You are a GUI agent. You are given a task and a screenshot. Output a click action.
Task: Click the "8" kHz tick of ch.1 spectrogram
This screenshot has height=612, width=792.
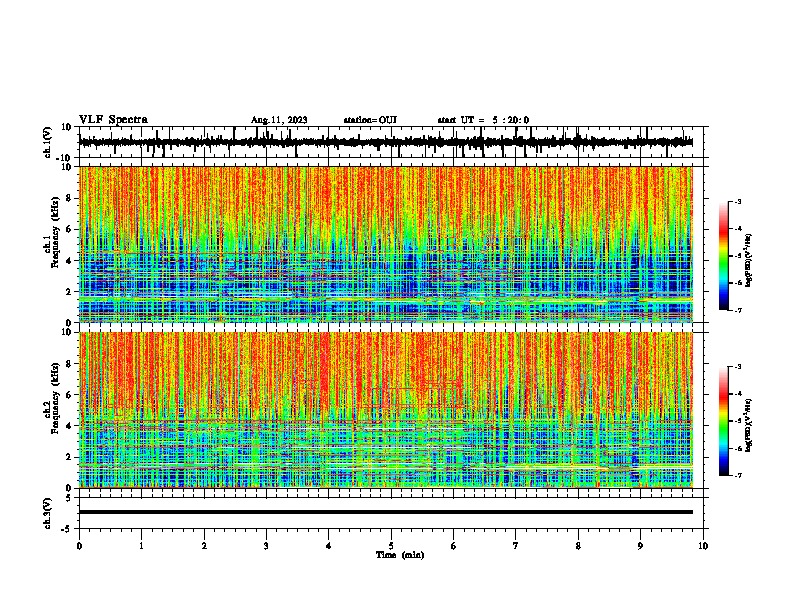point(69,198)
